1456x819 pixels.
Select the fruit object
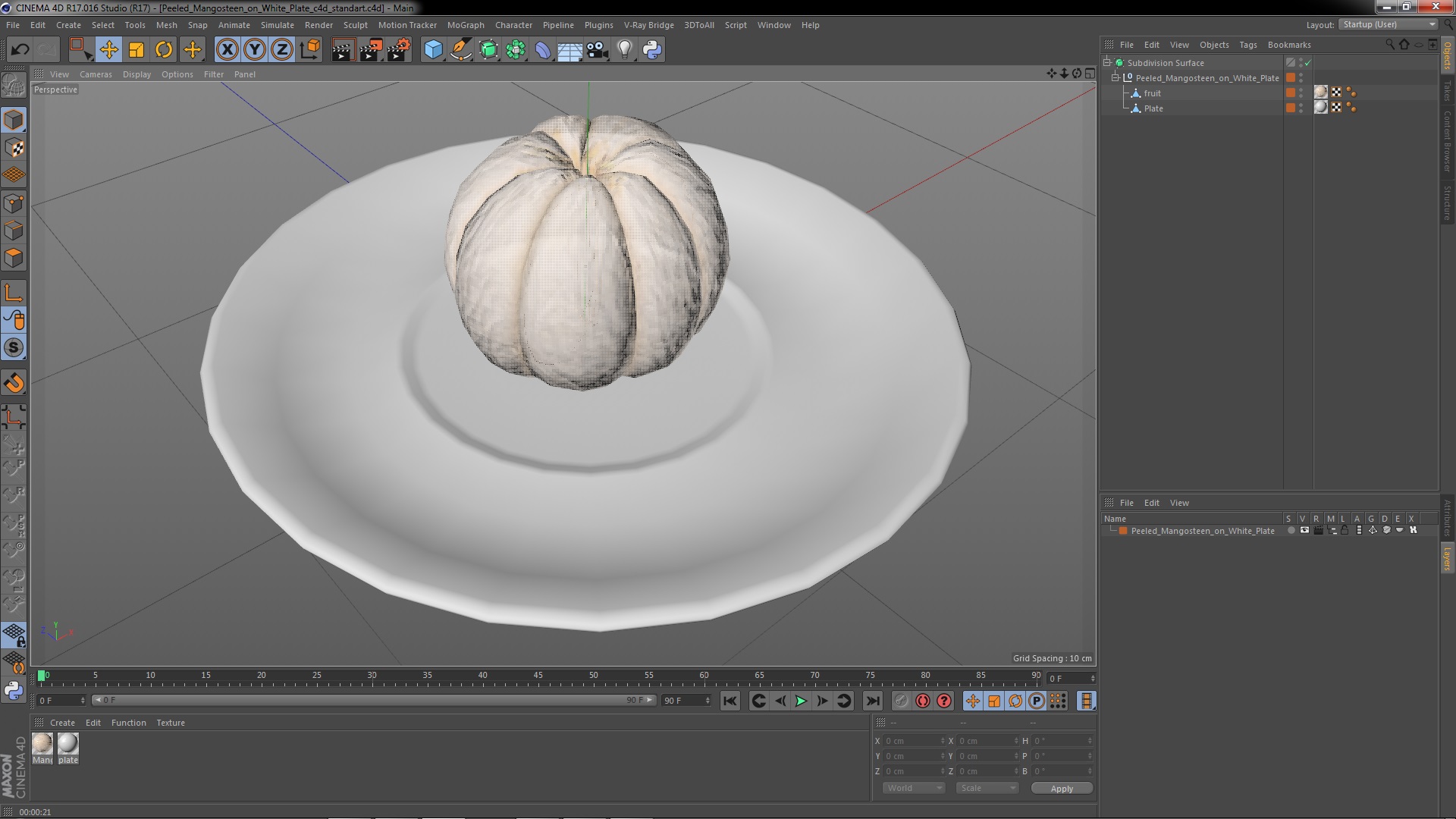(1152, 93)
